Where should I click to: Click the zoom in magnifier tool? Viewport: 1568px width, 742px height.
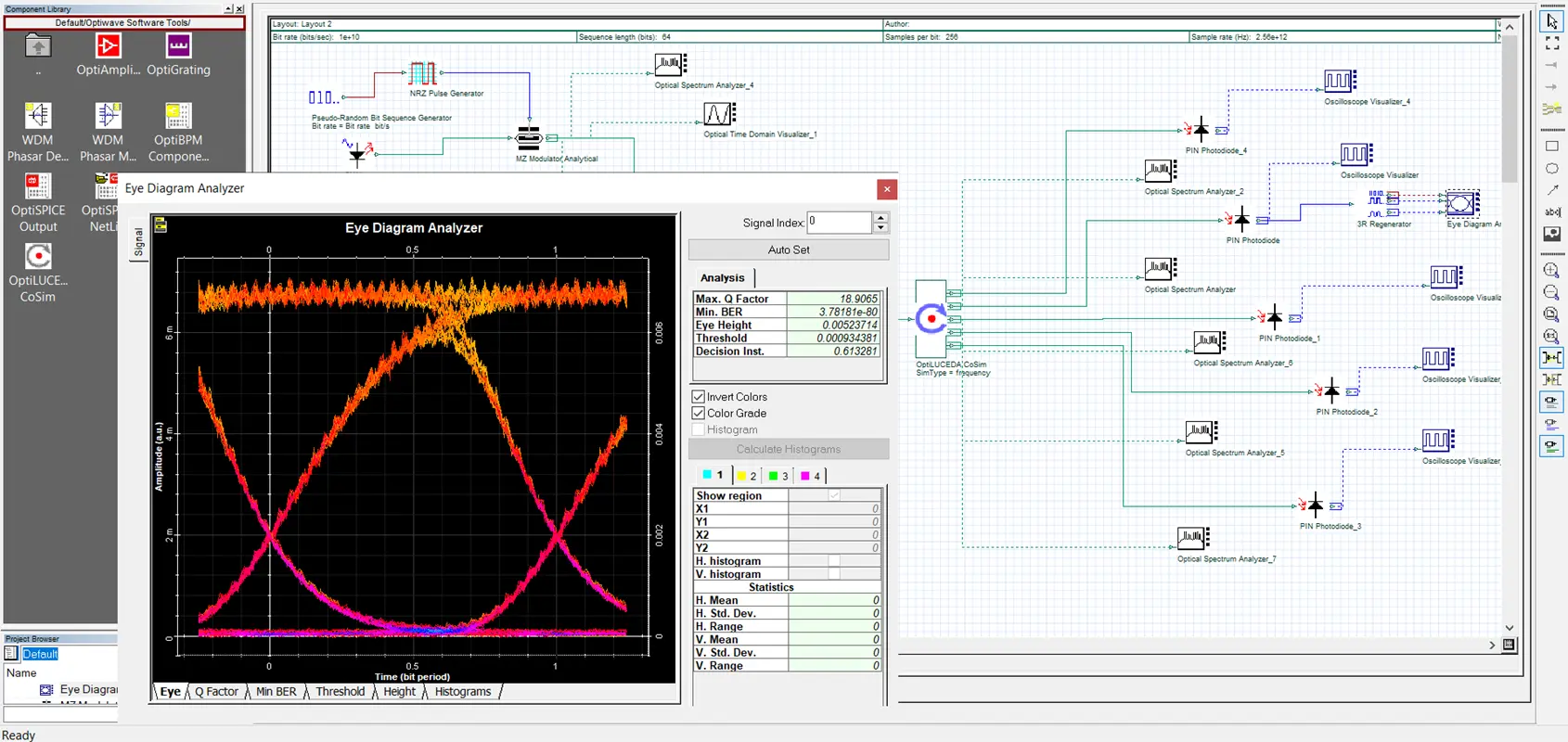1551,270
